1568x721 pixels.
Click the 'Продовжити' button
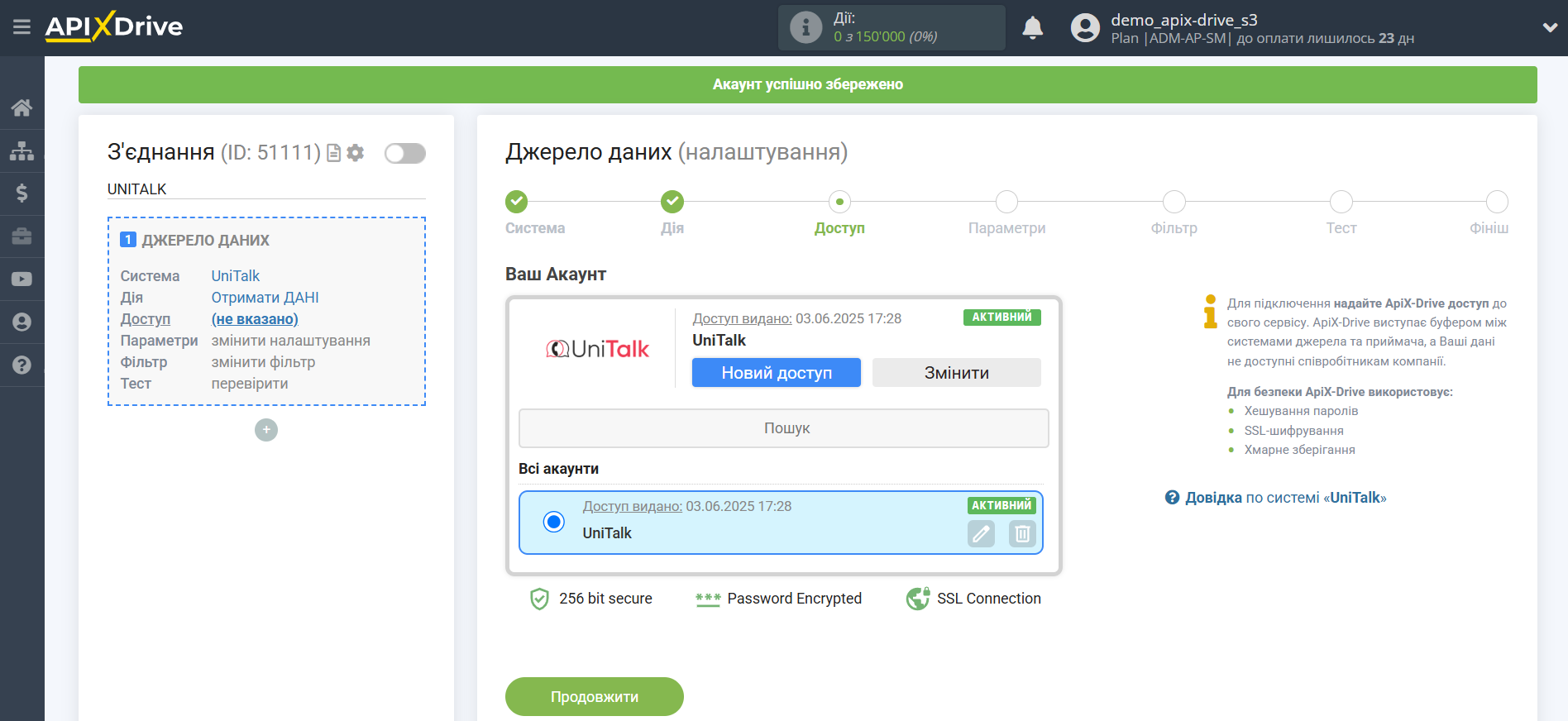[x=595, y=697]
